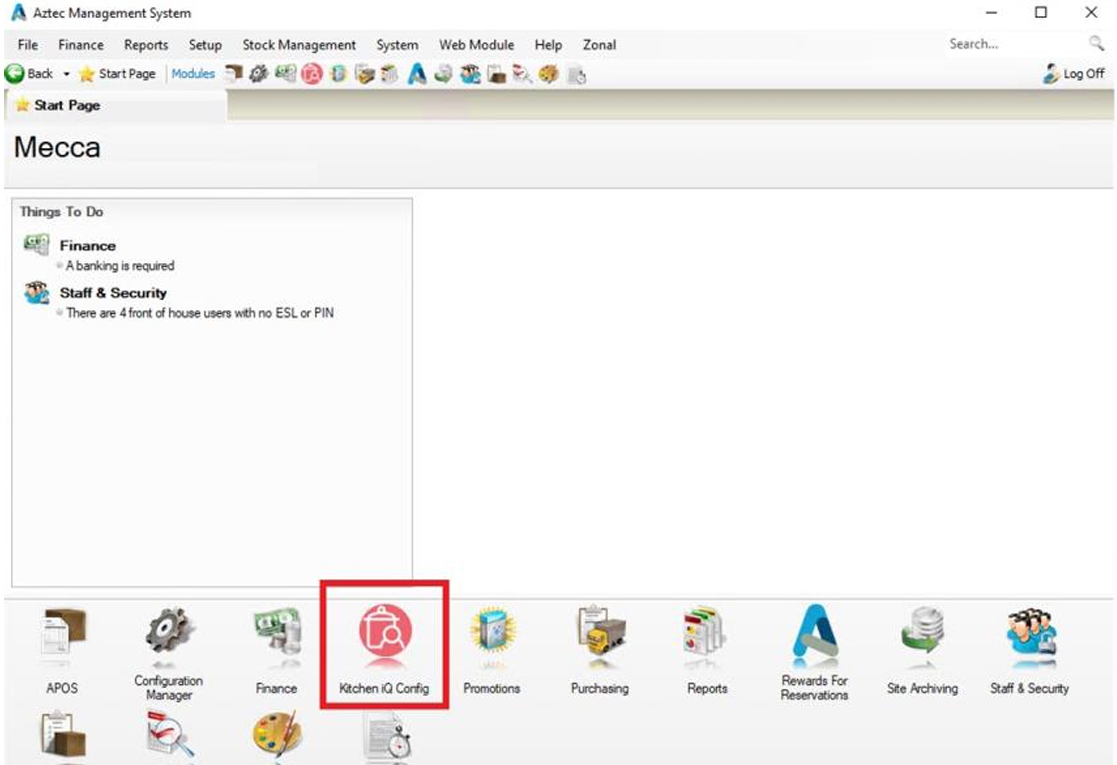Open the Site Archiving module
This screenshot has height=765, width=1117.
pyautogui.click(x=921, y=636)
